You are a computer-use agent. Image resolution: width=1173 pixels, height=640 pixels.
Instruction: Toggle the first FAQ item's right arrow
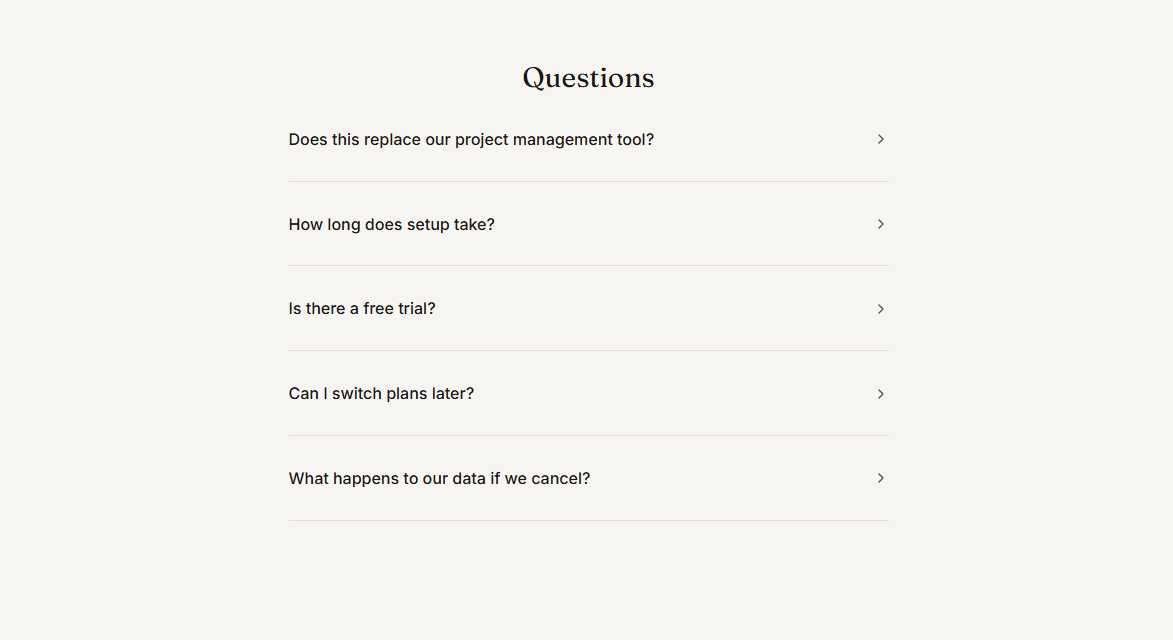pyautogui.click(x=880, y=139)
